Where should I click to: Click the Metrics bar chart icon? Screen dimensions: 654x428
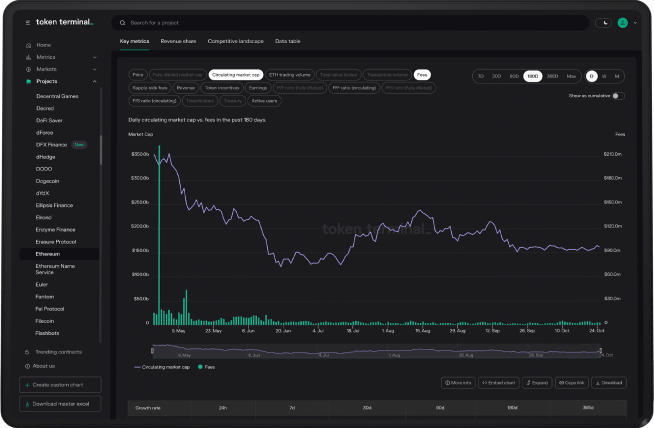coord(29,57)
